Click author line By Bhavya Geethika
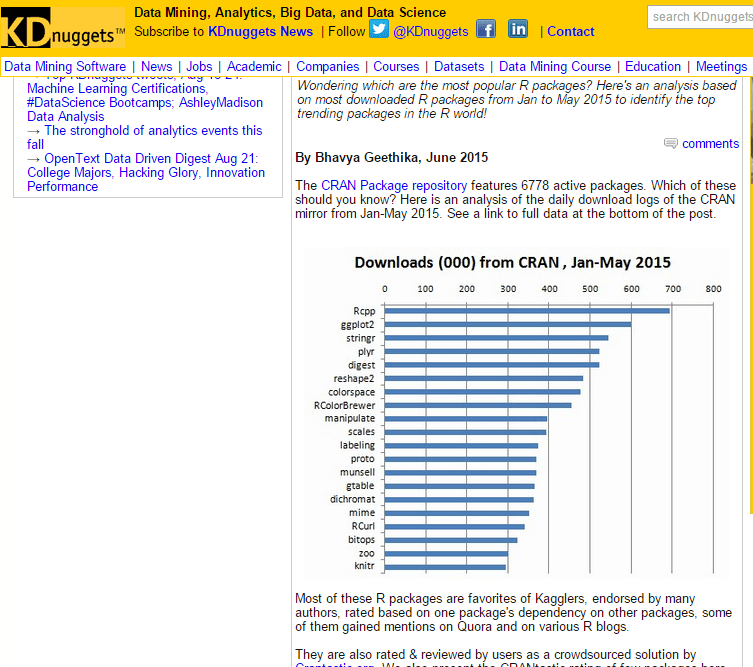 (391, 158)
